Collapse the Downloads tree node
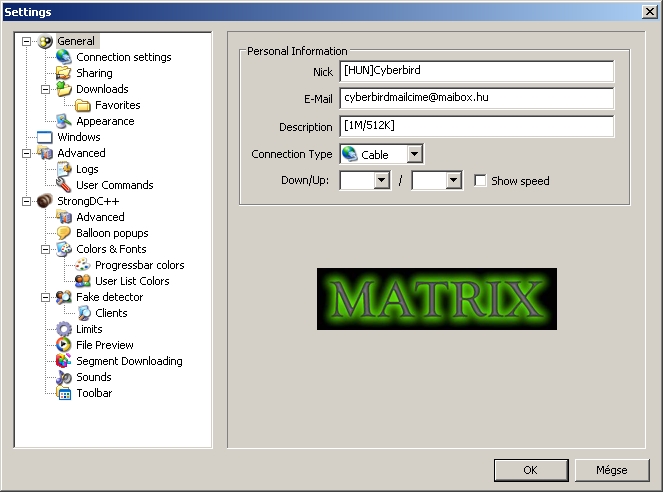Screen dimensions: 663x492 point(46,89)
